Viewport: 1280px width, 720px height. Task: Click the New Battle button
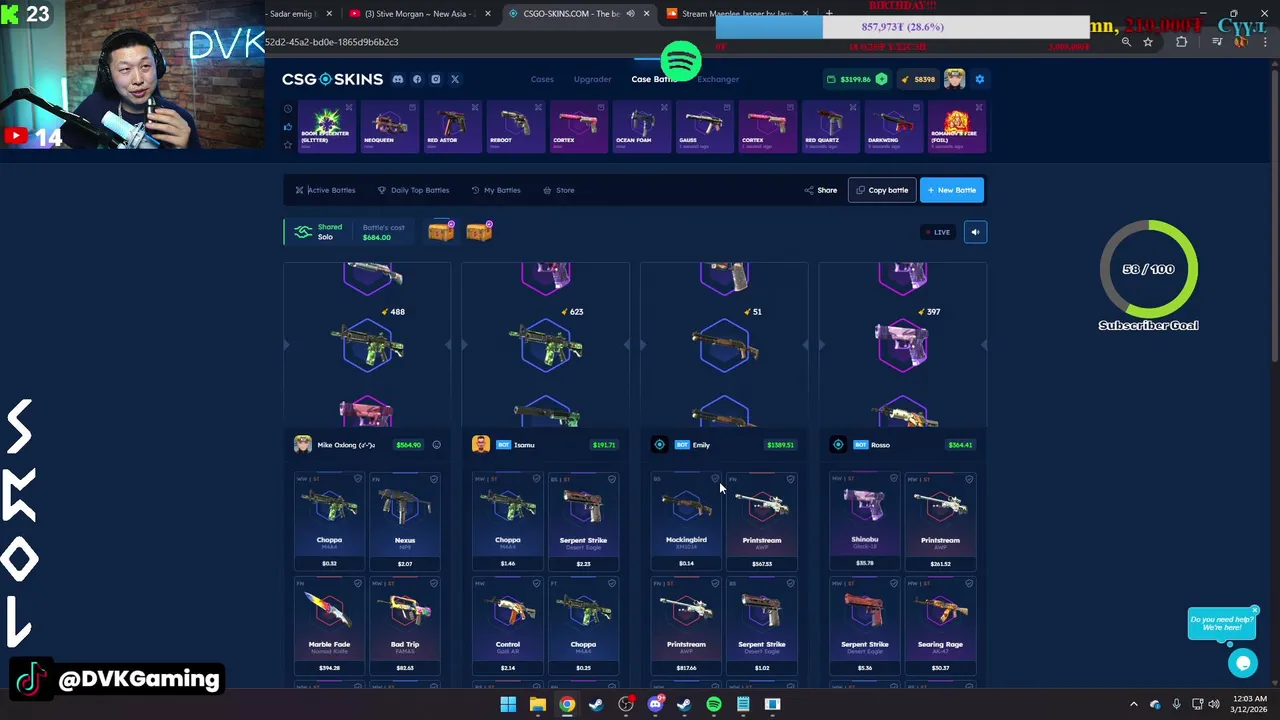coord(952,190)
